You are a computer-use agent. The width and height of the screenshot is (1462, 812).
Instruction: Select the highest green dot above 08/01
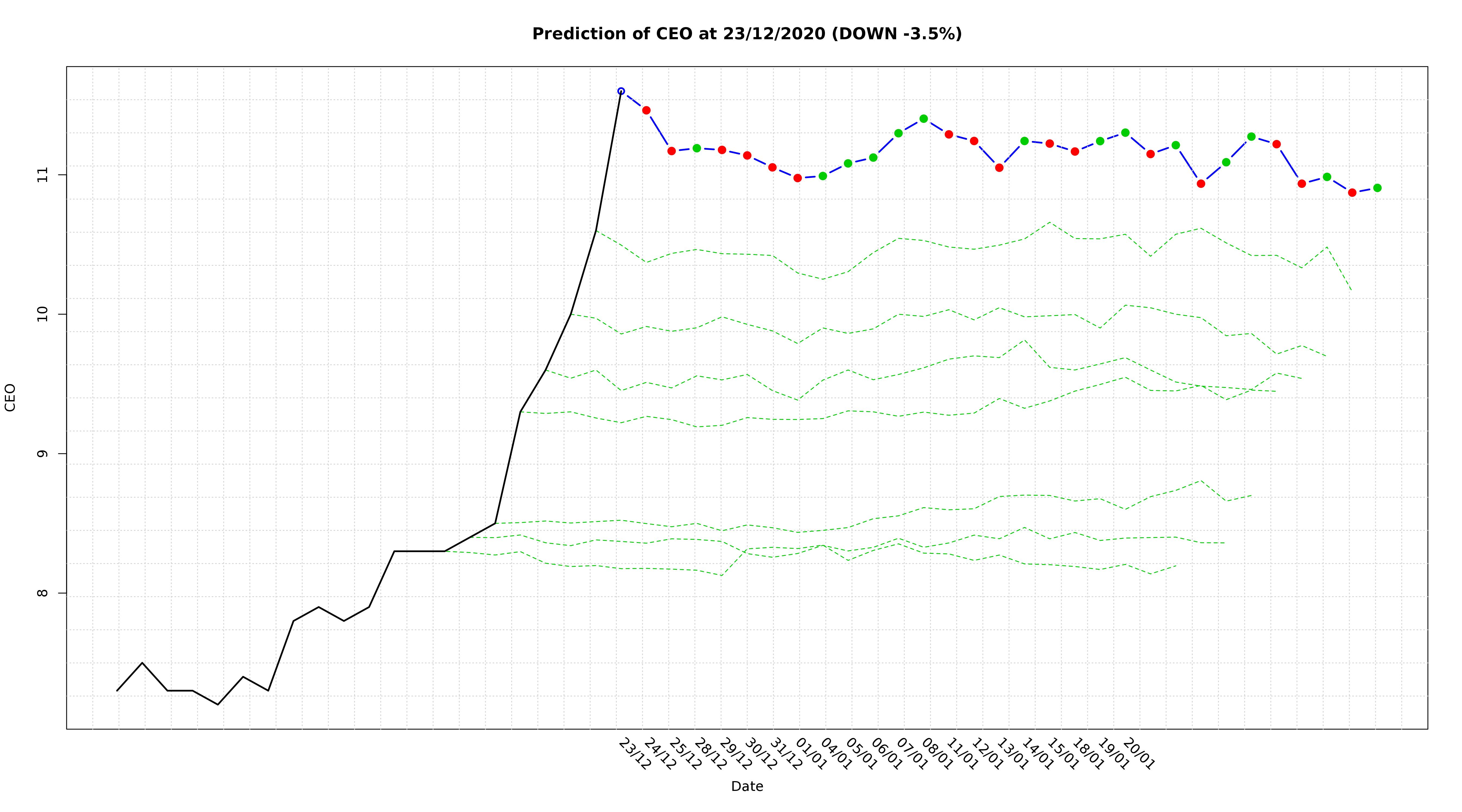(x=923, y=119)
